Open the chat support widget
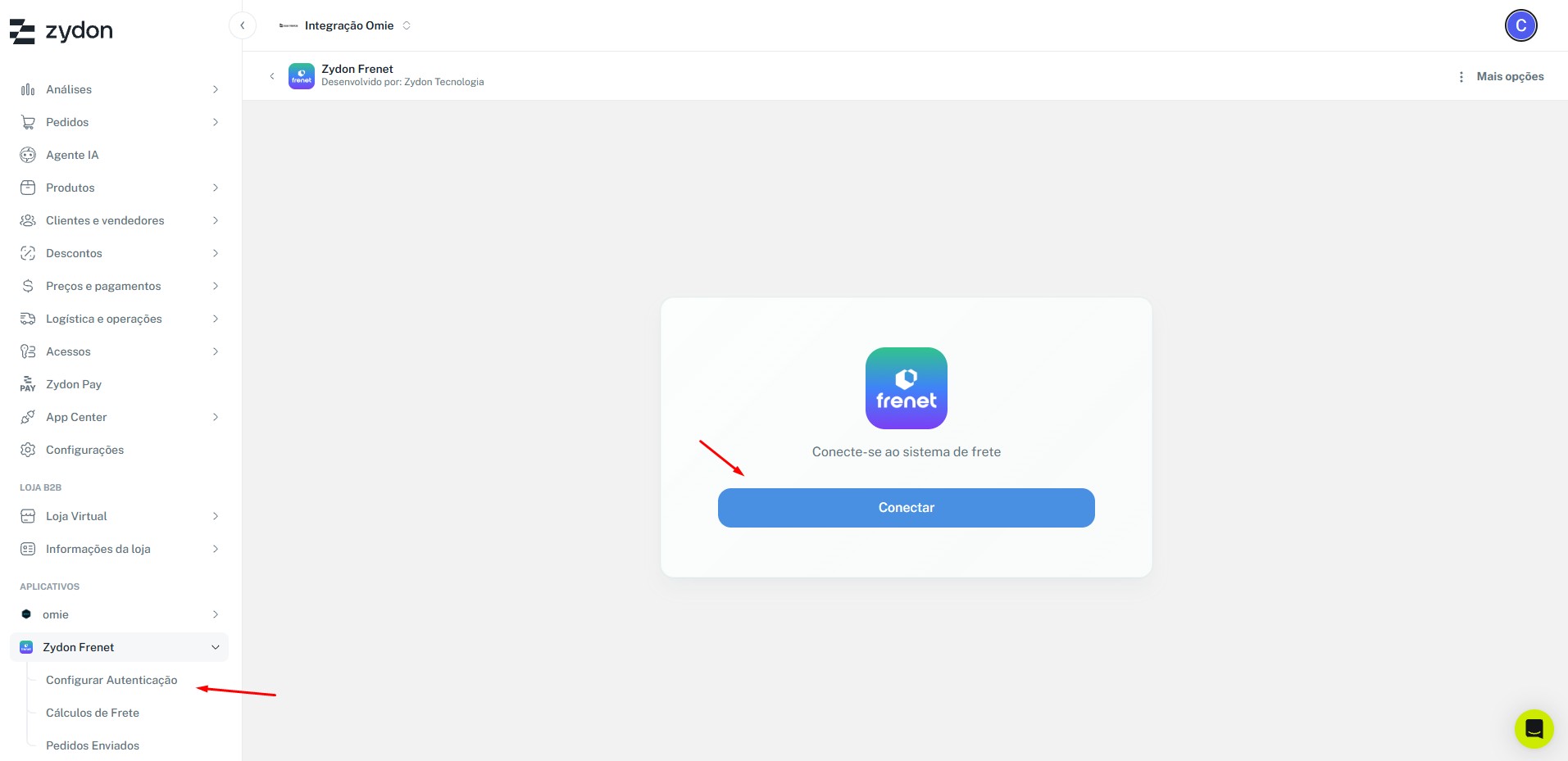 pyautogui.click(x=1534, y=728)
